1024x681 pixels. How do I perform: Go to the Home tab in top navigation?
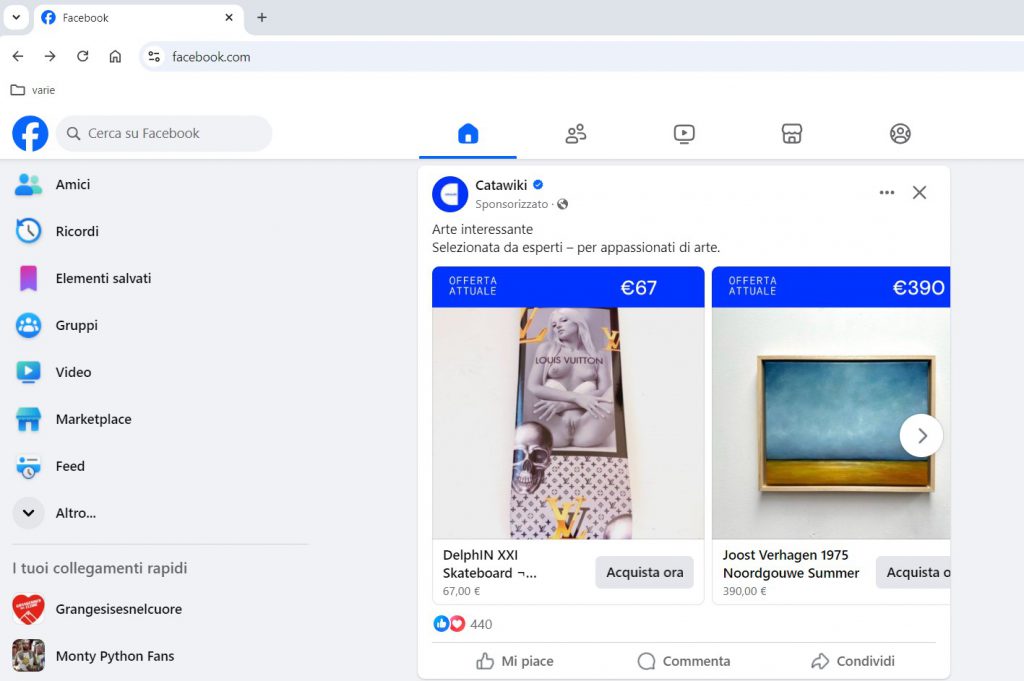[468, 134]
